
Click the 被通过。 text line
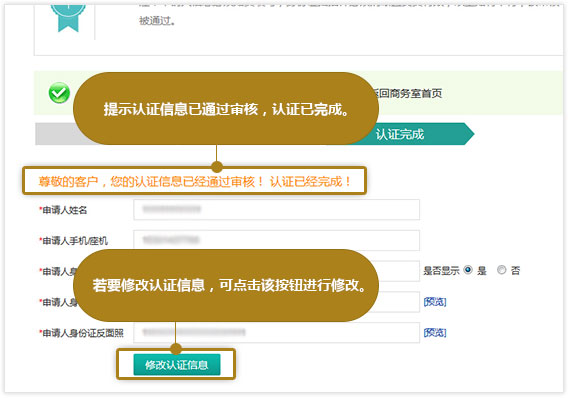point(157,21)
